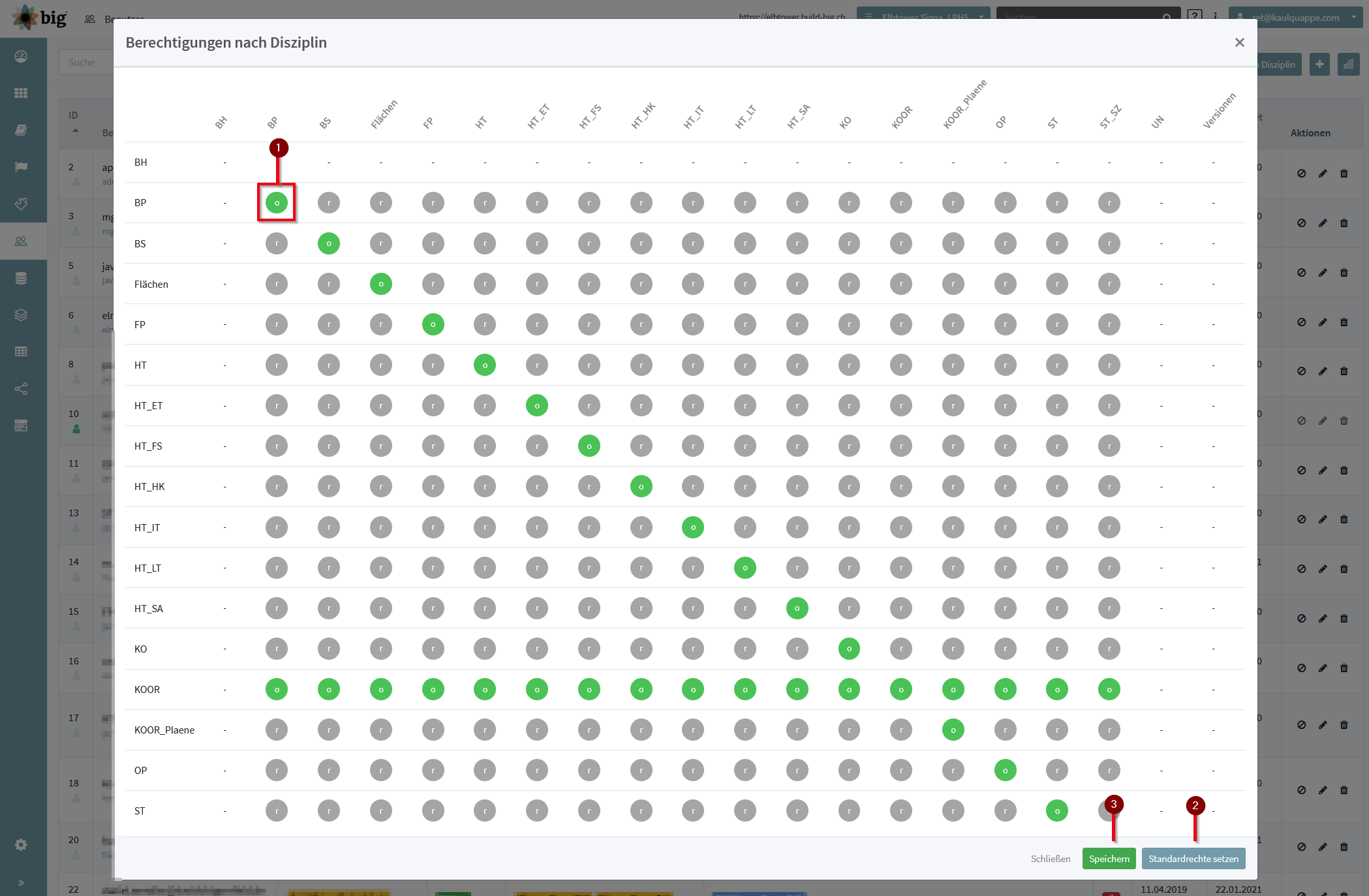Click the Flächen row label
Image resolution: width=1369 pixels, height=896 pixels.
click(151, 285)
